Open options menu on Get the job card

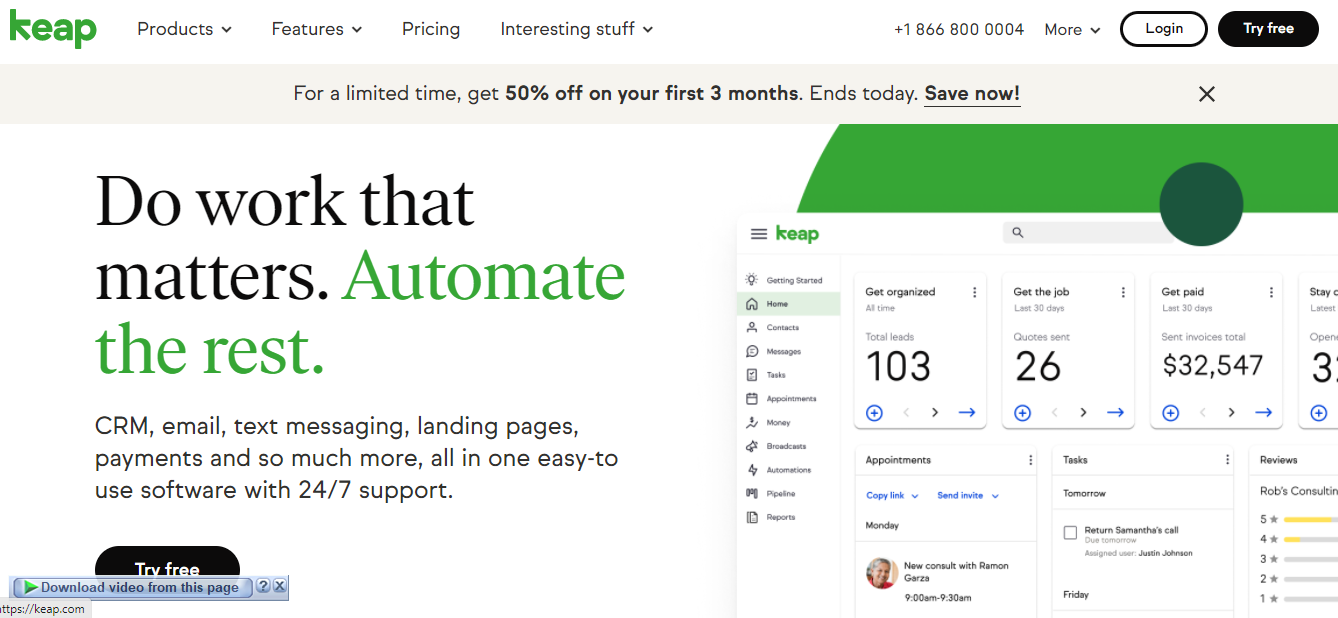[1123, 292]
